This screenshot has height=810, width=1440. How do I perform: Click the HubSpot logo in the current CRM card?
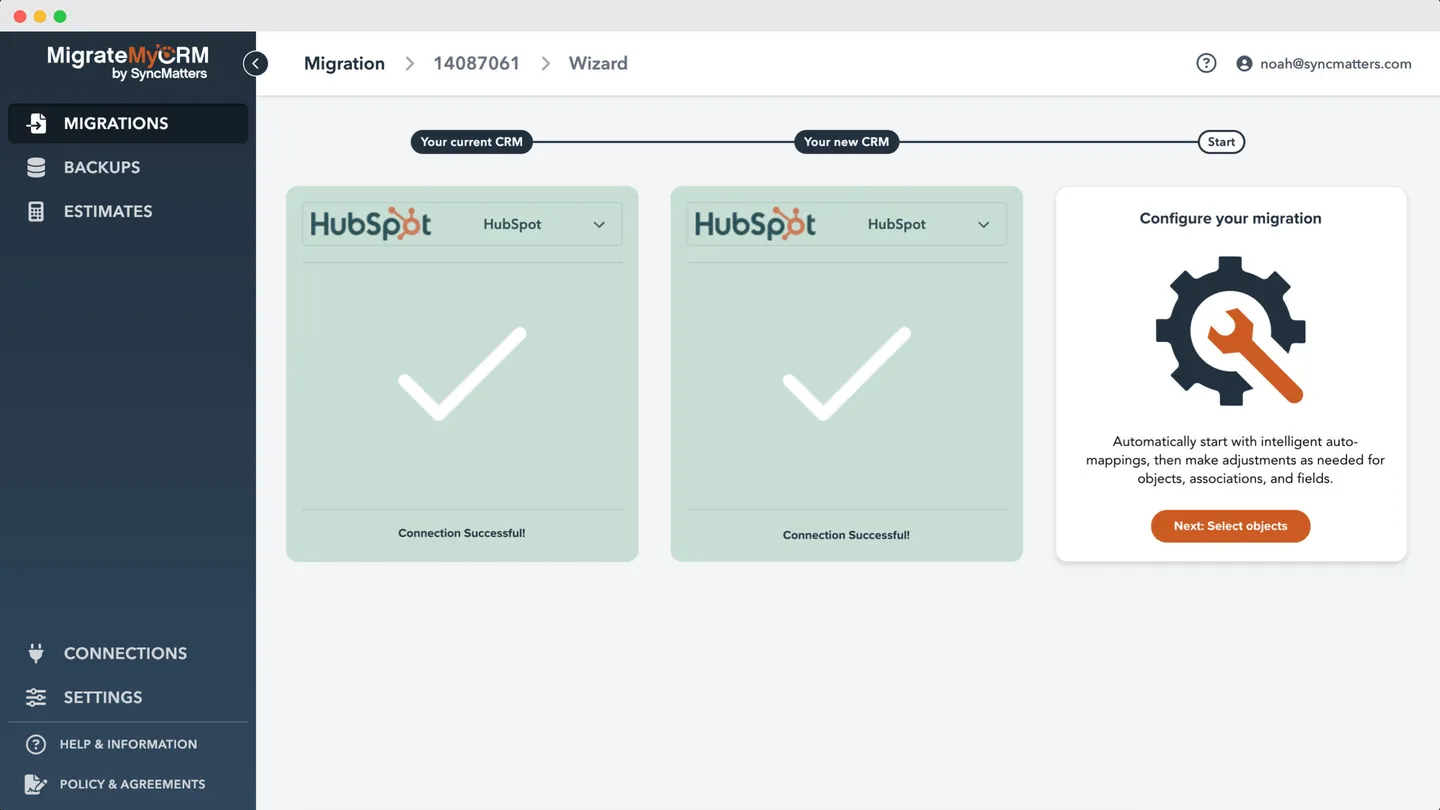click(x=371, y=224)
